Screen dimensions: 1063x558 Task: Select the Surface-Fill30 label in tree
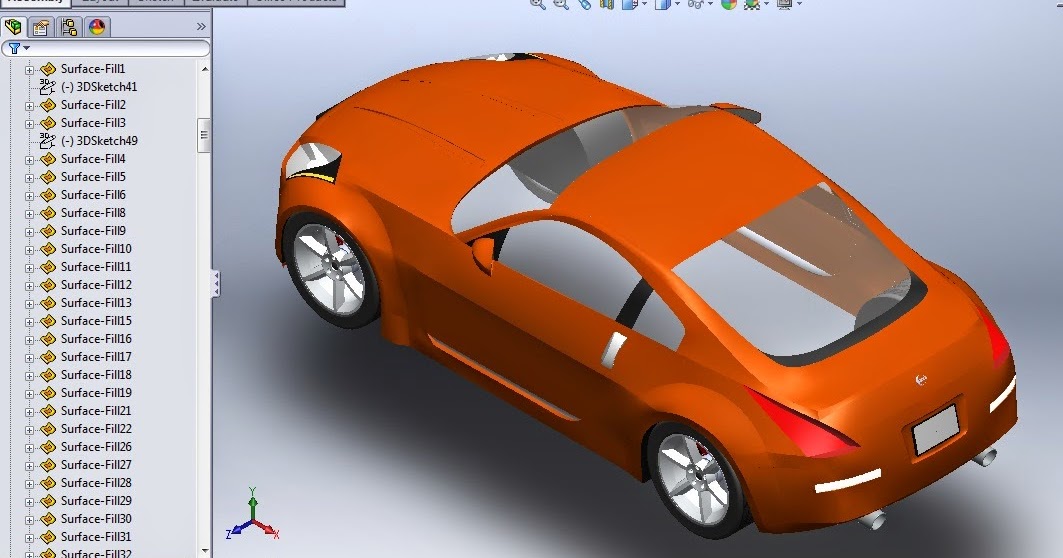pos(96,518)
